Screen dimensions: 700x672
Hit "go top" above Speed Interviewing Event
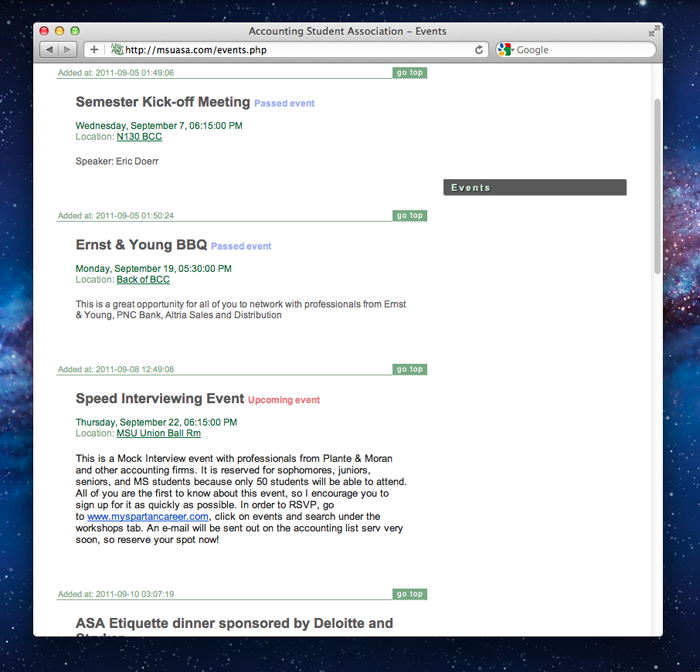[409, 370]
